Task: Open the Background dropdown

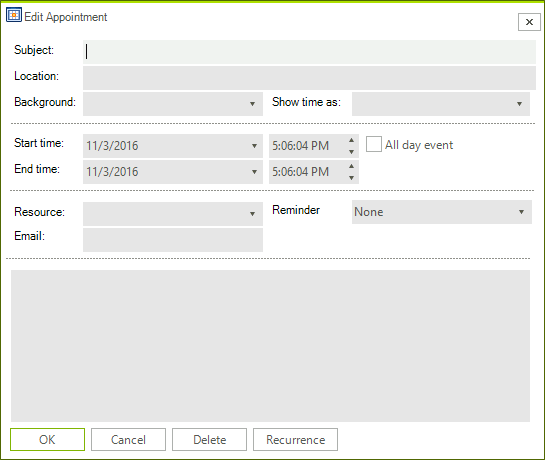Action: point(252,104)
